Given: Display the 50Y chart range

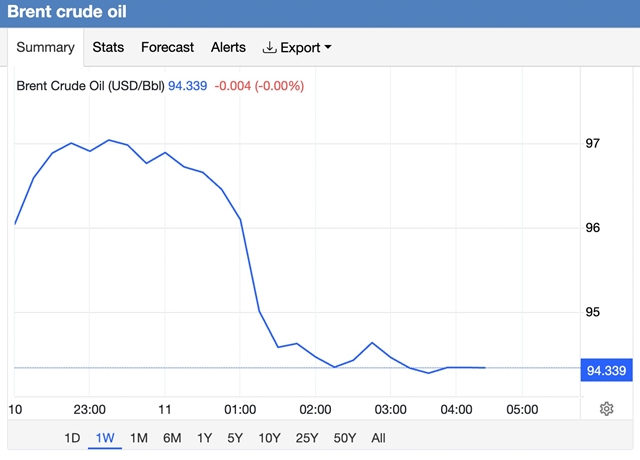Looking at the screenshot, I should tap(344, 438).
